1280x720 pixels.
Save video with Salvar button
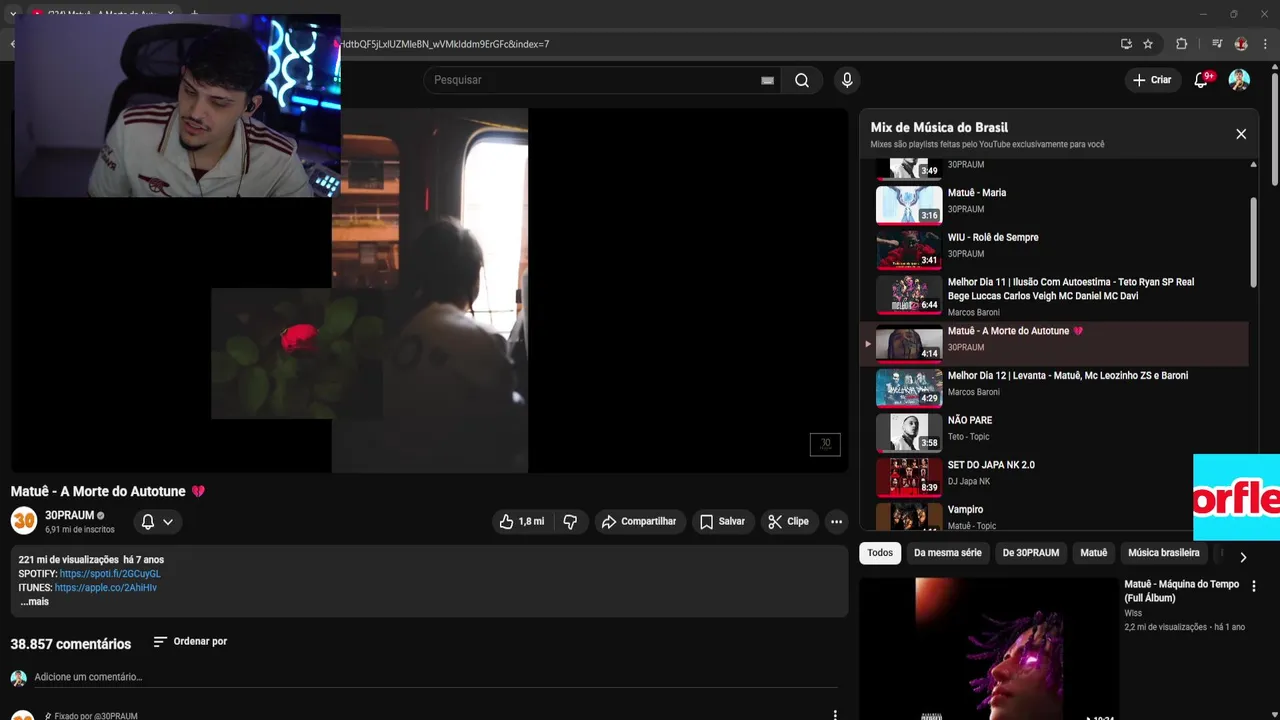(x=722, y=521)
